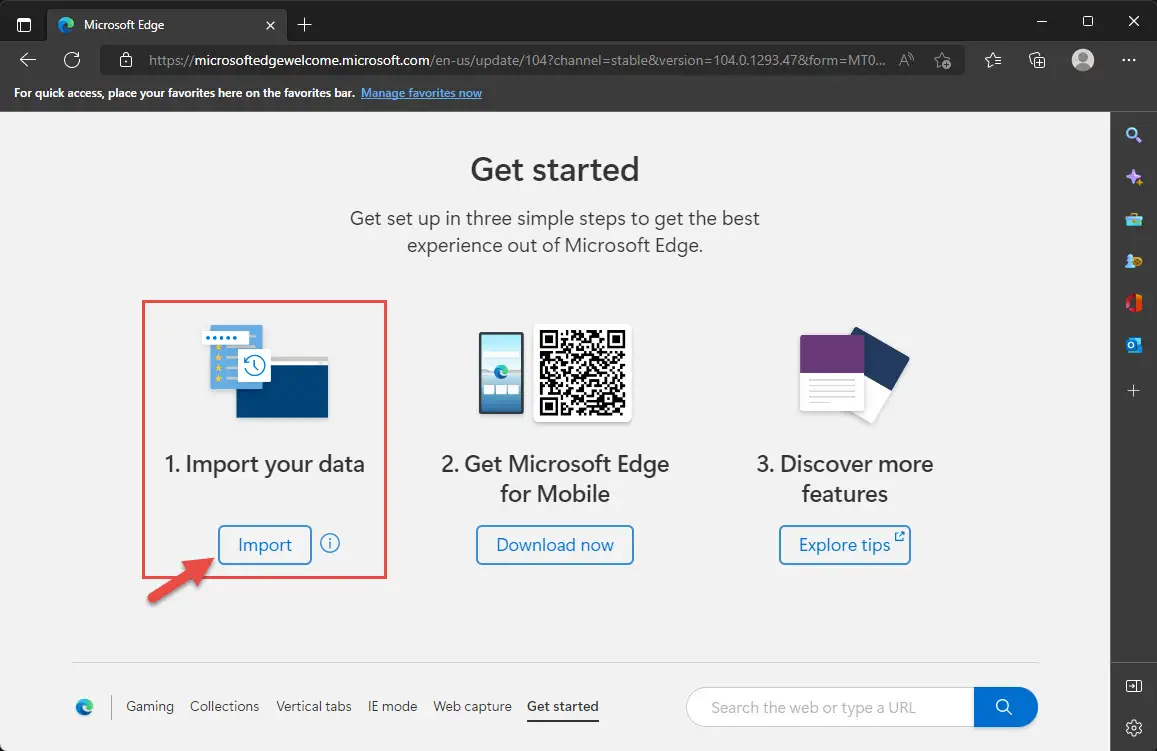Select the Get started tab
Image resolution: width=1157 pixels, height=751 pixels.
tap(562, 707)
